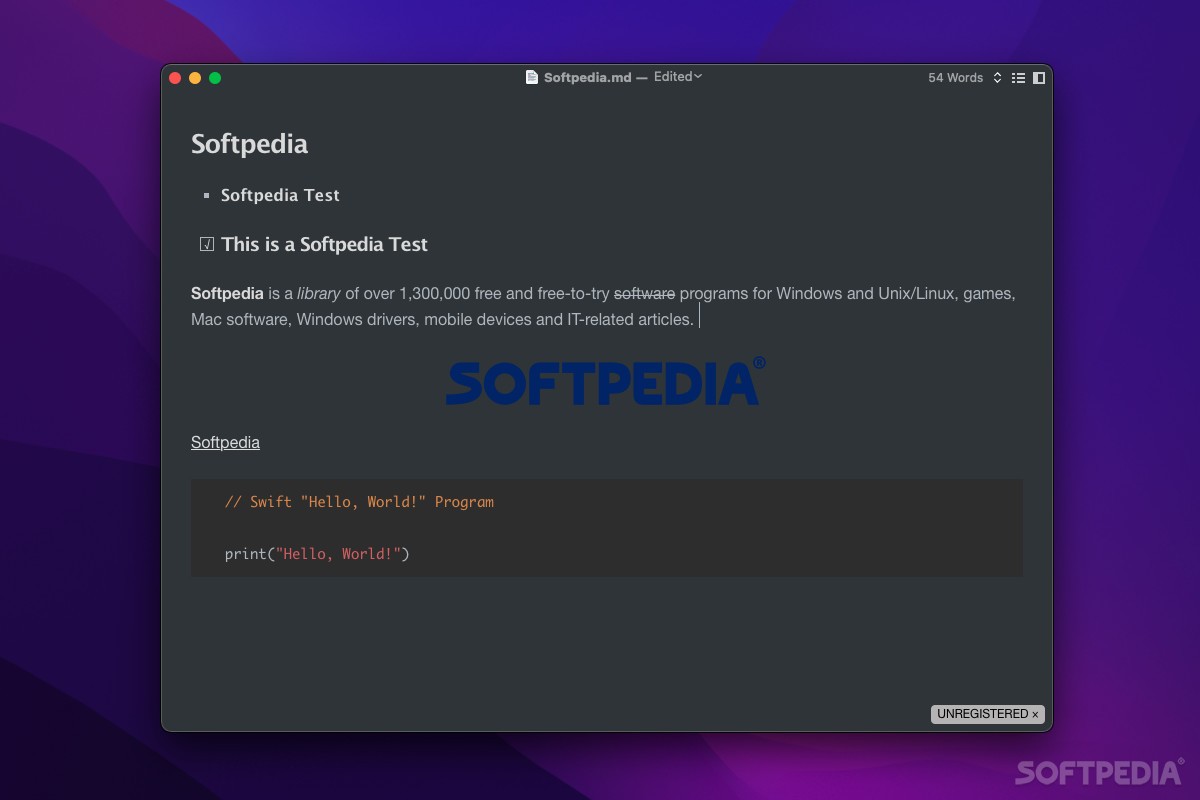The width and height of the screenshot is (1200, 800).
Task: Click the 54 Words counter text
Action: click(x=955, y=78)
